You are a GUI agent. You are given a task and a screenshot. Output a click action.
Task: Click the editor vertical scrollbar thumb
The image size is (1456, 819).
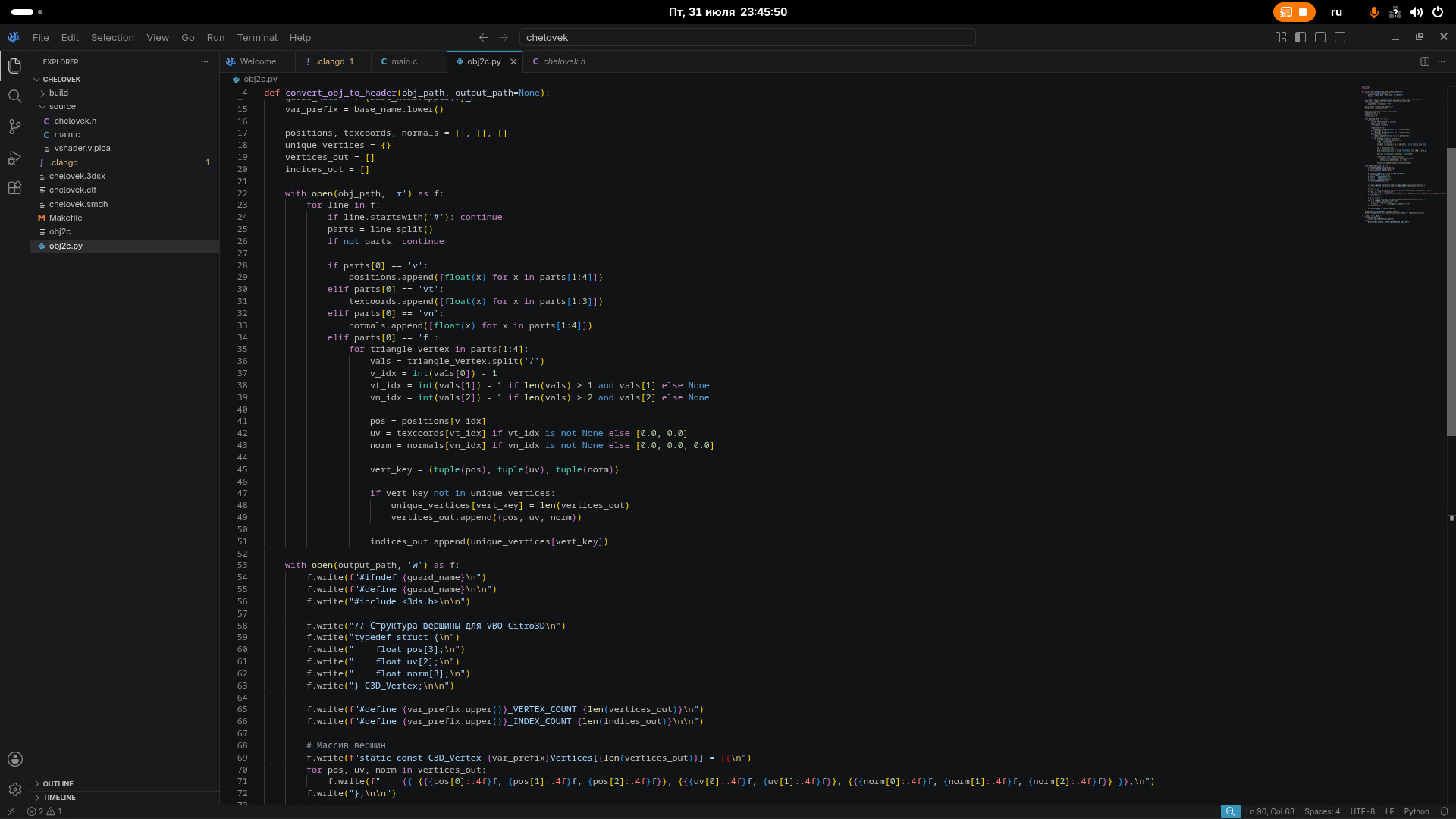1451,292
